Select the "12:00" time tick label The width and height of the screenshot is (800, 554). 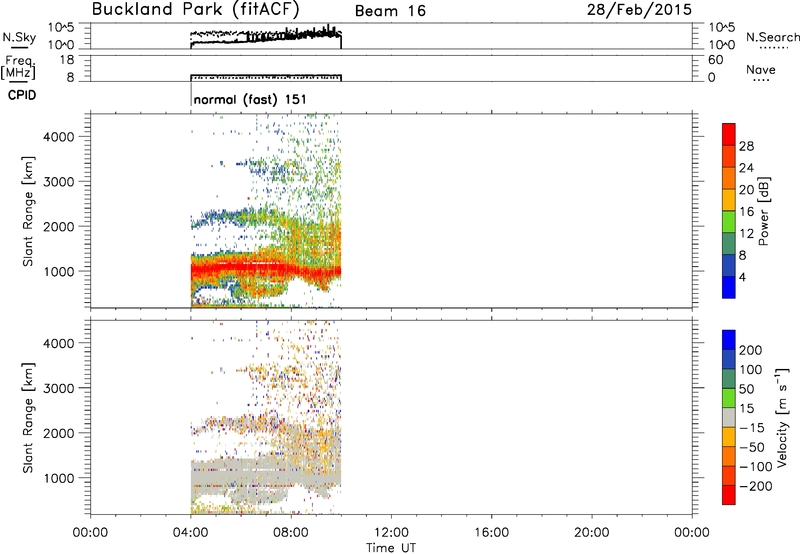[x=391, y=533]
